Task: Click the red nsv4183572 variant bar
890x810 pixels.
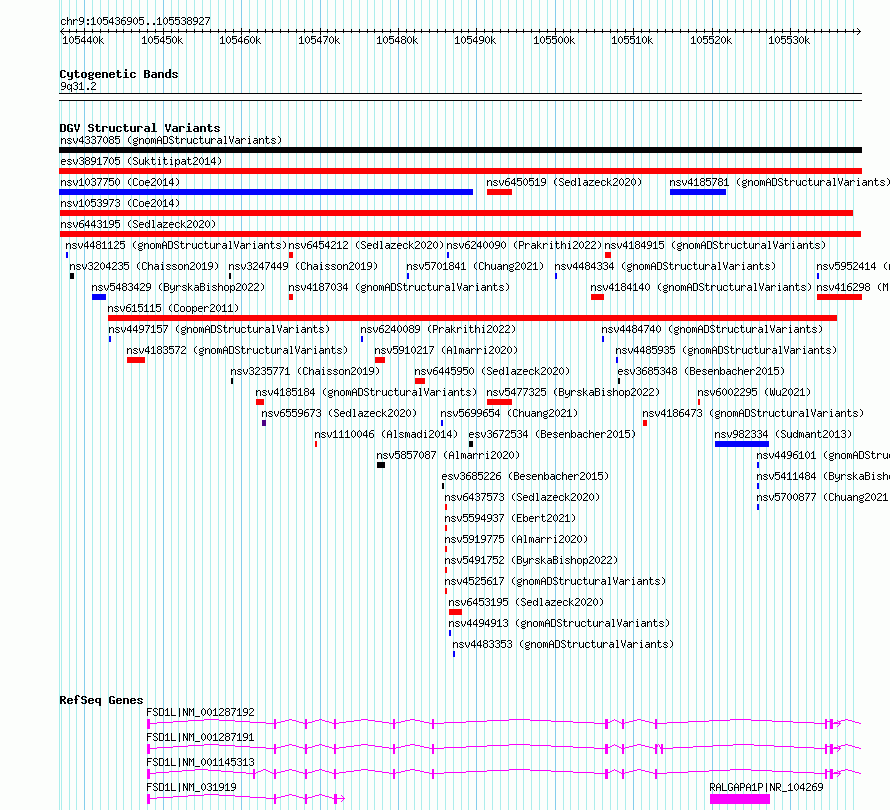Action: click(x=136, y=360)
